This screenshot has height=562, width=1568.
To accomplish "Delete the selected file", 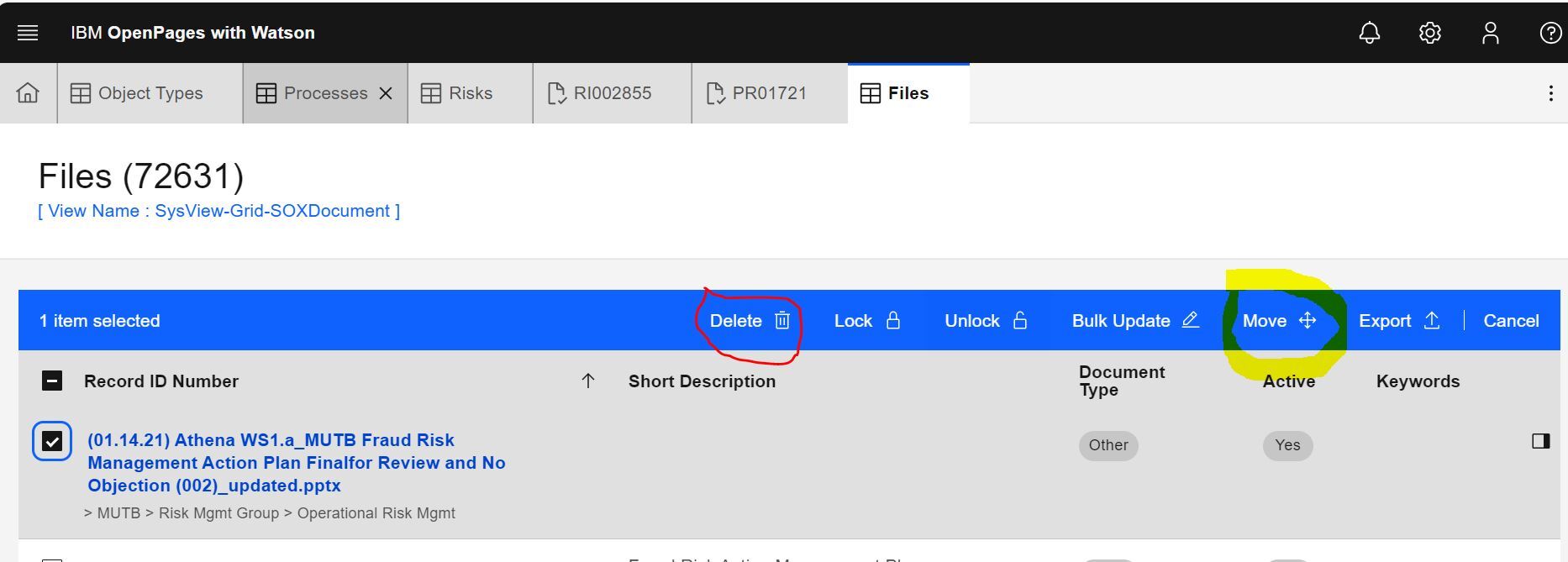I will point(750,321).
